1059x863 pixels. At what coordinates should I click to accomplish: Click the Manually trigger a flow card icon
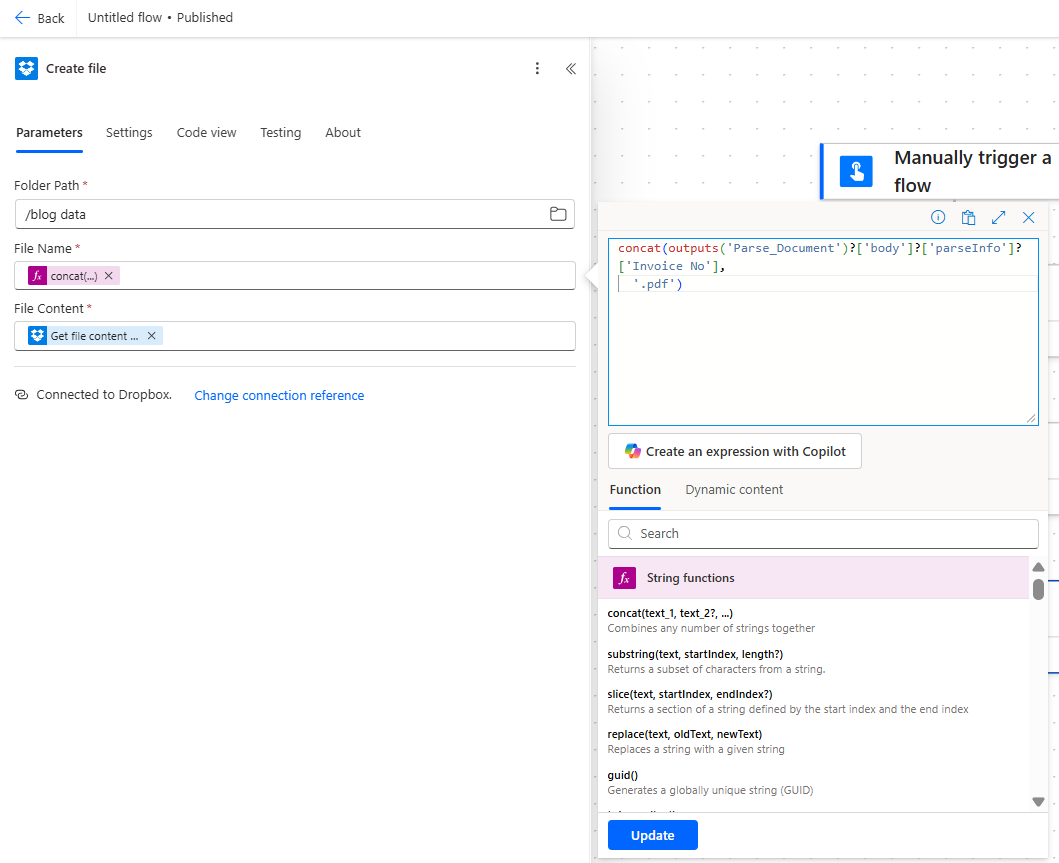pyautogui.click(x=856, y=170)
